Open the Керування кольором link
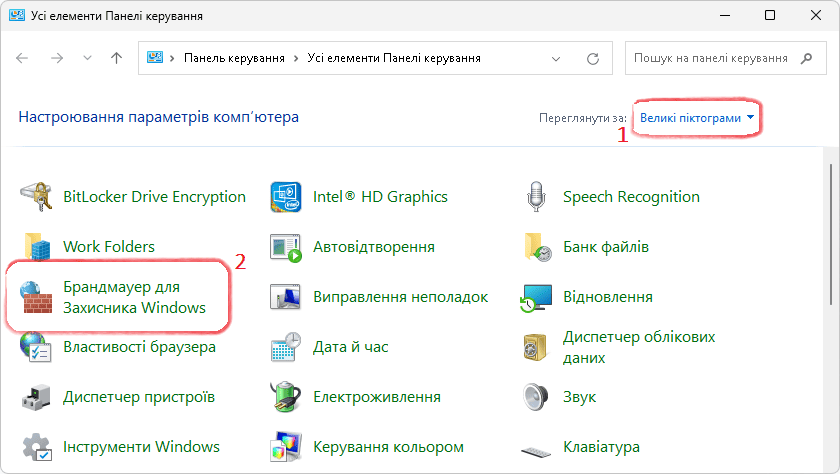Screen dimensions: 840x474 [x=388, y=447]
